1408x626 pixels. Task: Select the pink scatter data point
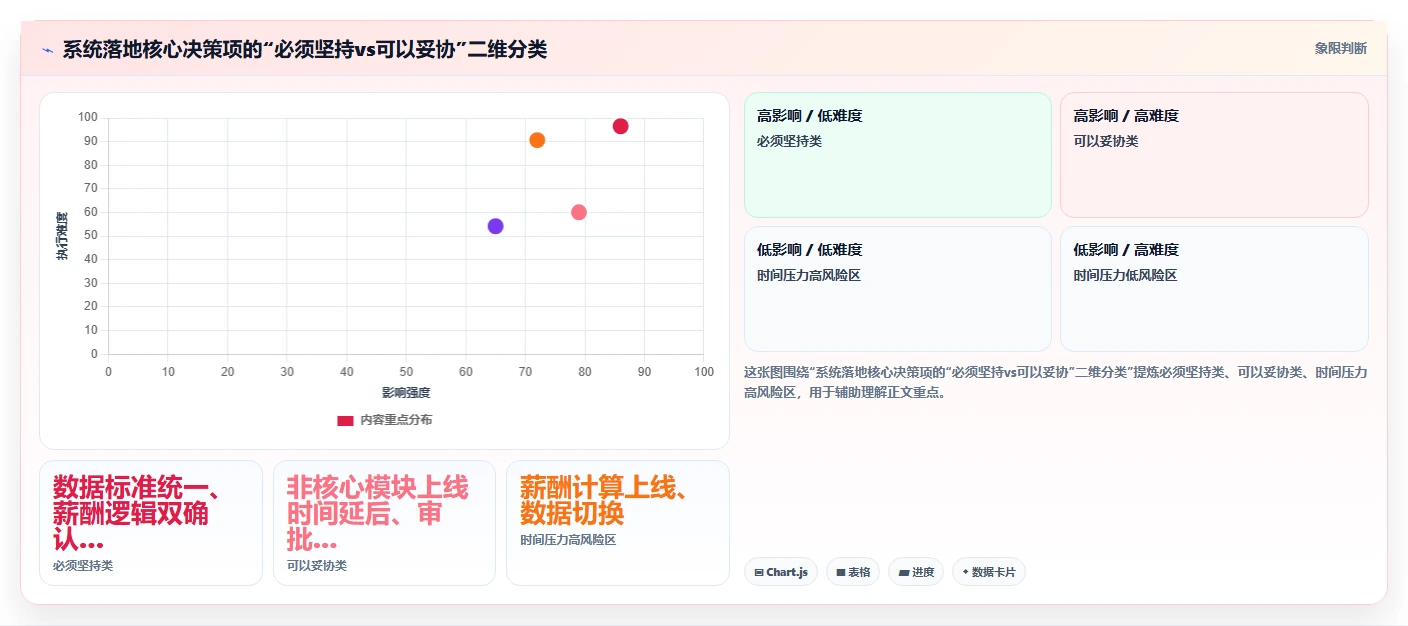578,212
